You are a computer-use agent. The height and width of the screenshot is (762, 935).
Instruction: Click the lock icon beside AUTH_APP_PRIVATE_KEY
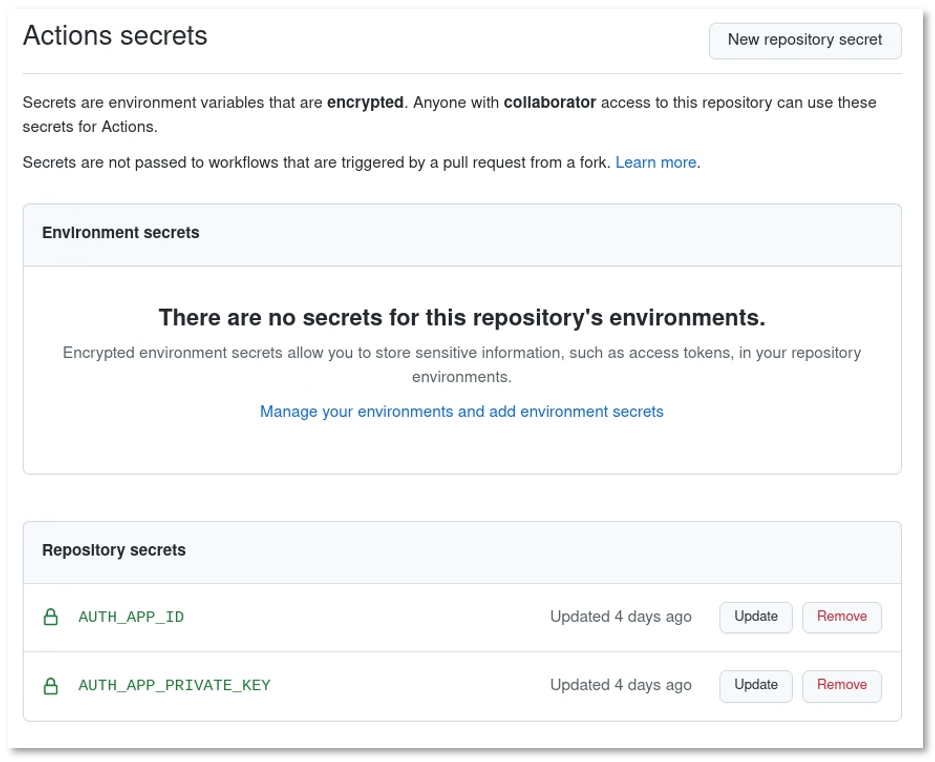(x=51, y=686)
